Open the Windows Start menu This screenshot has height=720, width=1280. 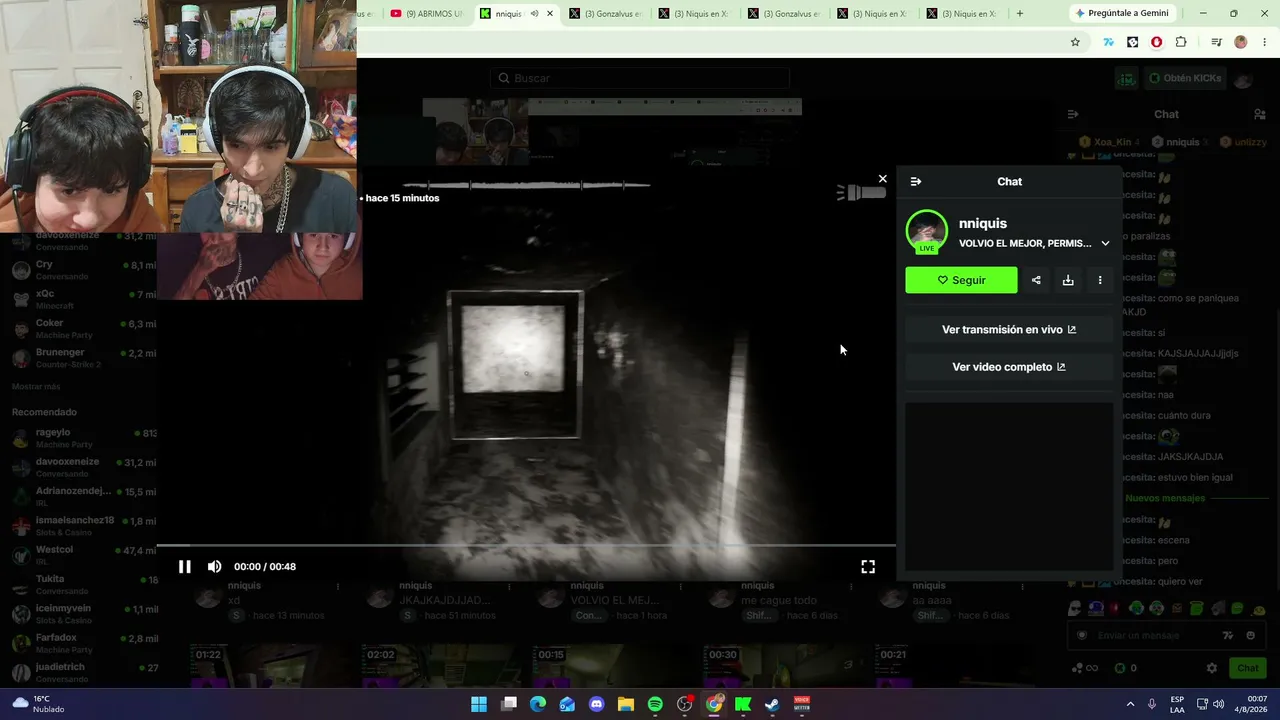[479, 704]
